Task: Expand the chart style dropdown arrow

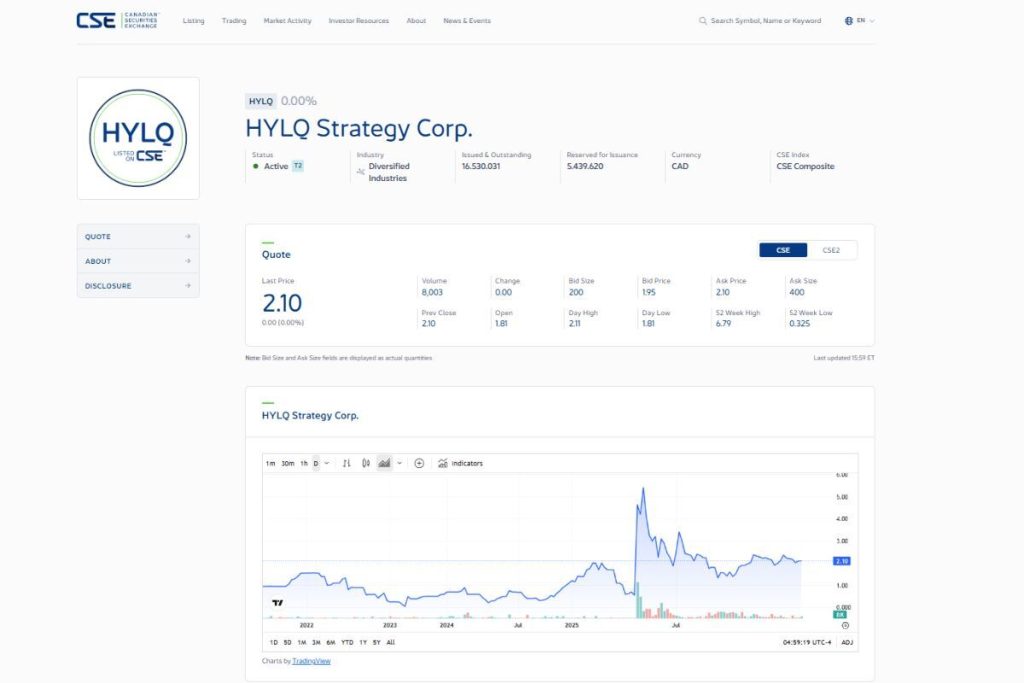Action: (x=400, y=464)
